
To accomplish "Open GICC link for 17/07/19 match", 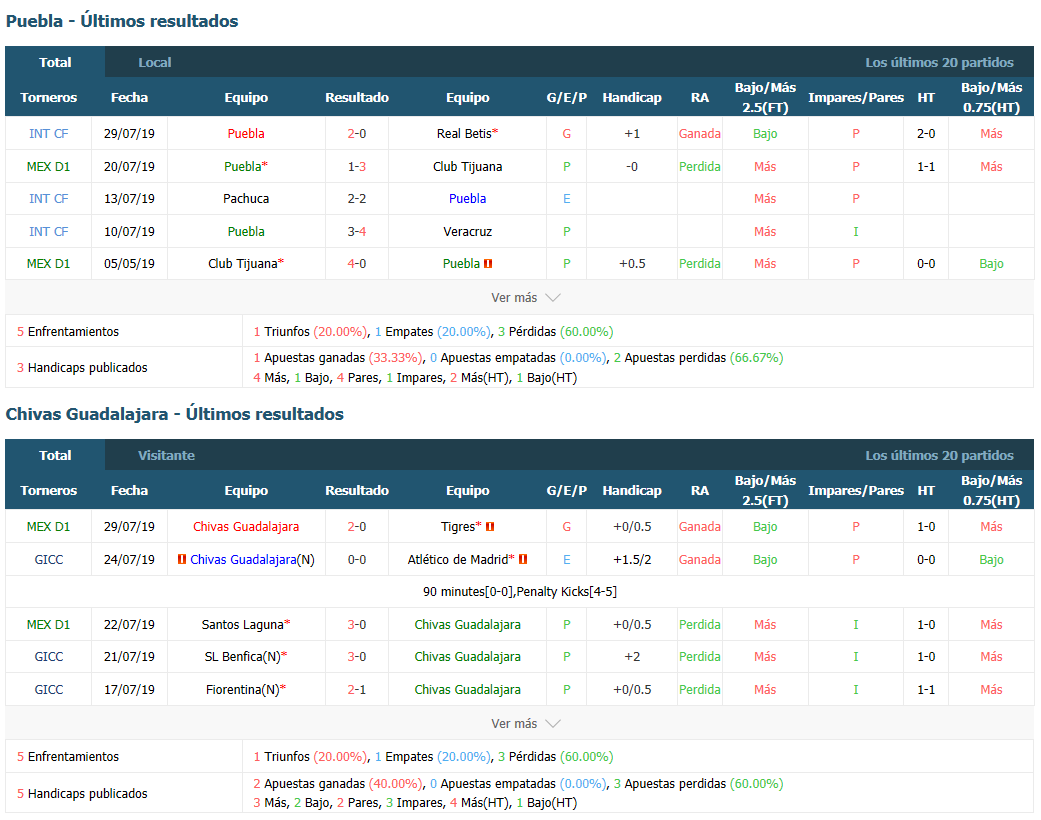I will point(48,690).
